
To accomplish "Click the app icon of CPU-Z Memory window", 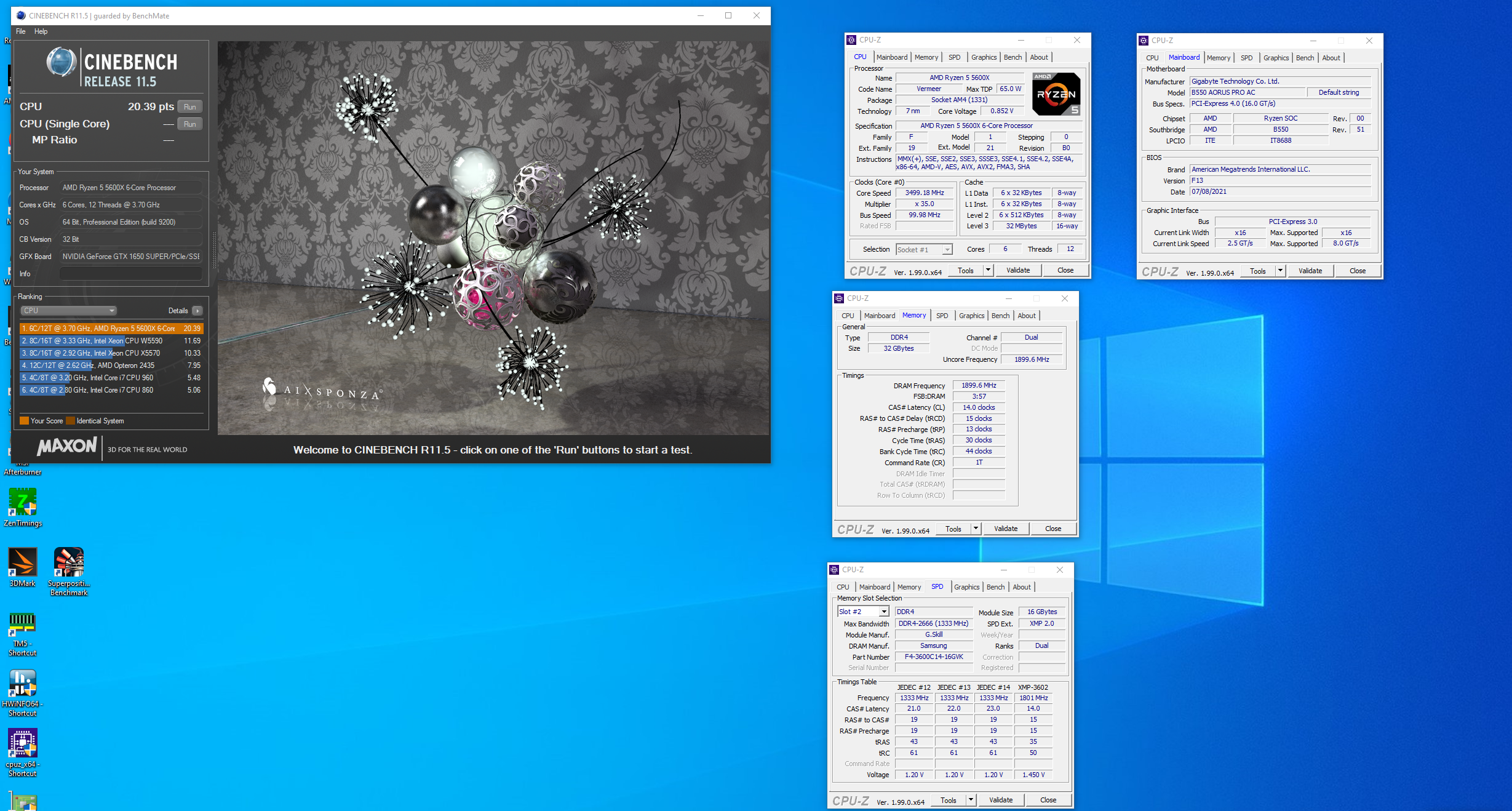I will click(839, 298).
